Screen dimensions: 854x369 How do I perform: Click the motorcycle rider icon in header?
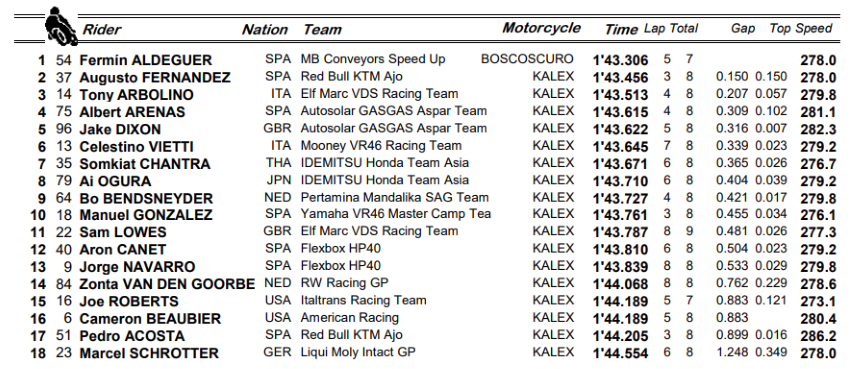(x=61, y=26)
